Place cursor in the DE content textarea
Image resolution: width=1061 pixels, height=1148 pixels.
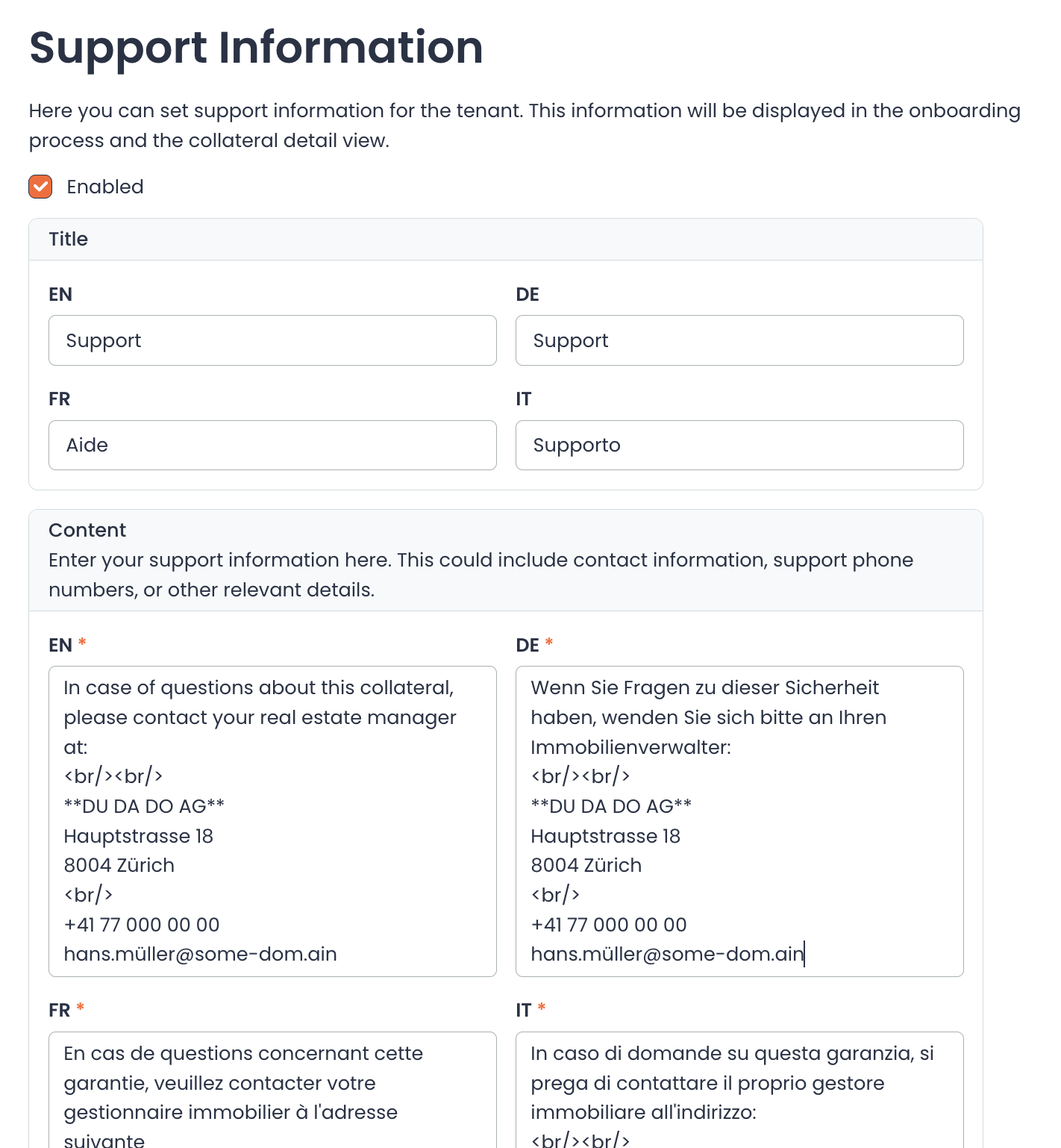pos(739,821)
